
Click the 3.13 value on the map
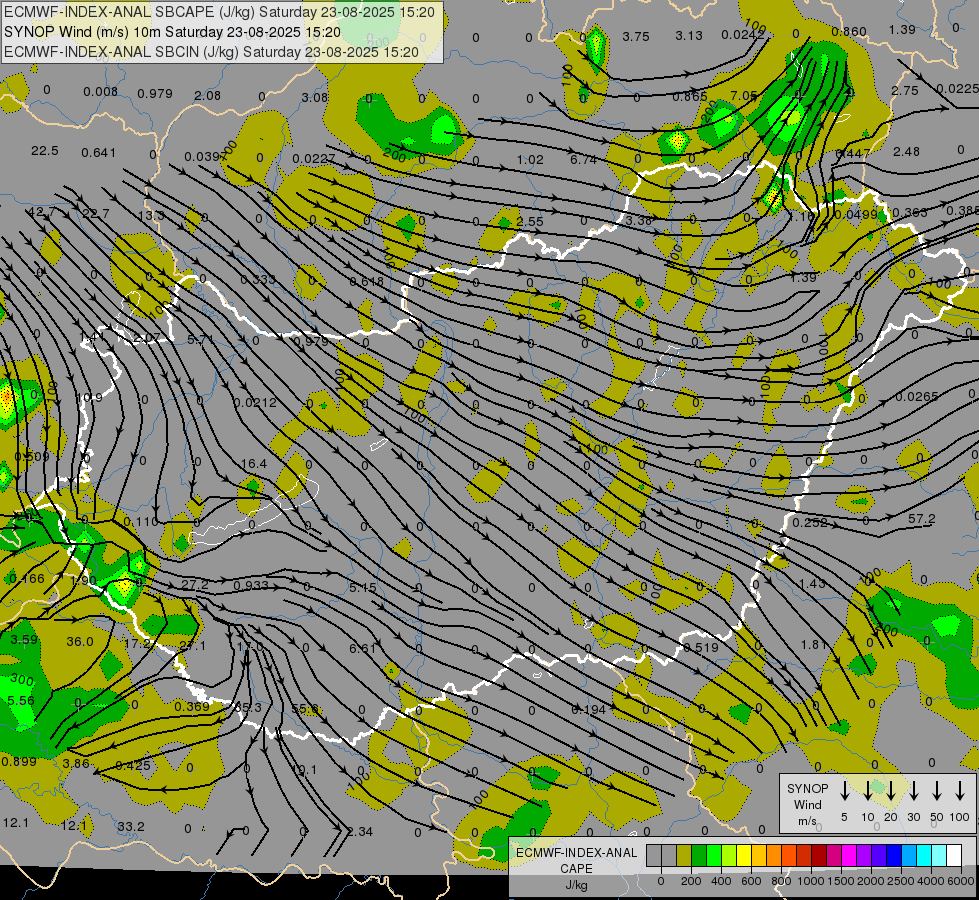(x=689, y=36)
